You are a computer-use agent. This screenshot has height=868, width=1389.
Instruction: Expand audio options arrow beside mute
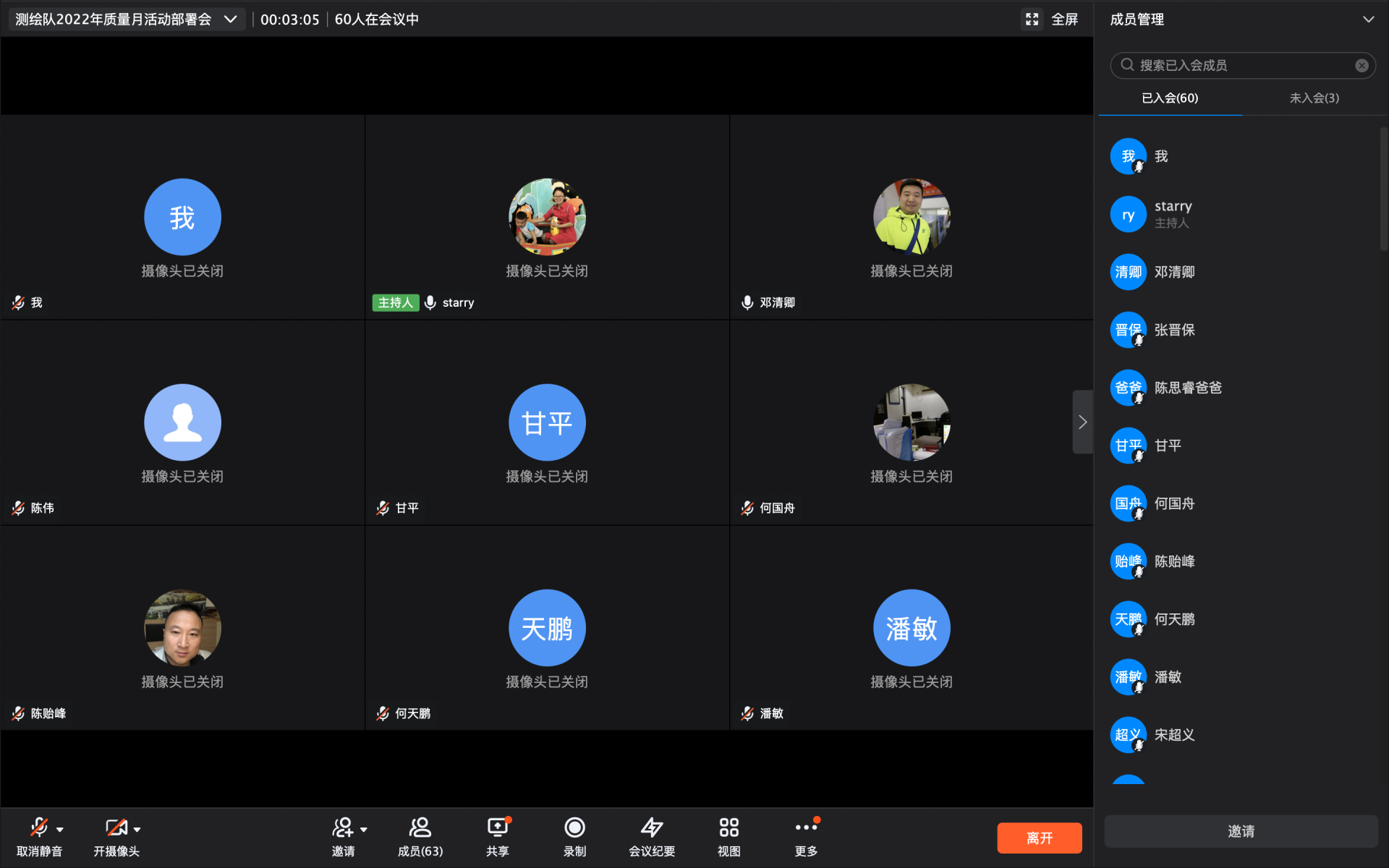[60, 830]
